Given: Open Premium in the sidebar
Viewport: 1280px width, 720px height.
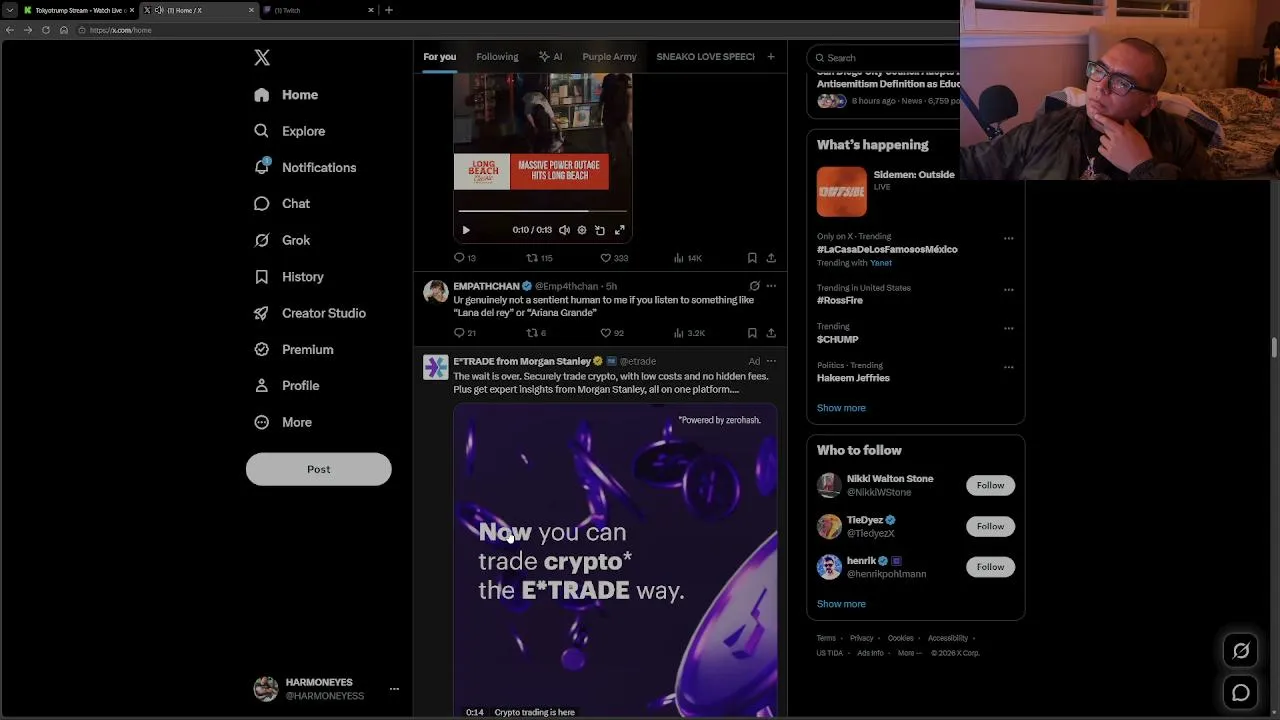Looking at the screenshot, I should coord(294,350).
